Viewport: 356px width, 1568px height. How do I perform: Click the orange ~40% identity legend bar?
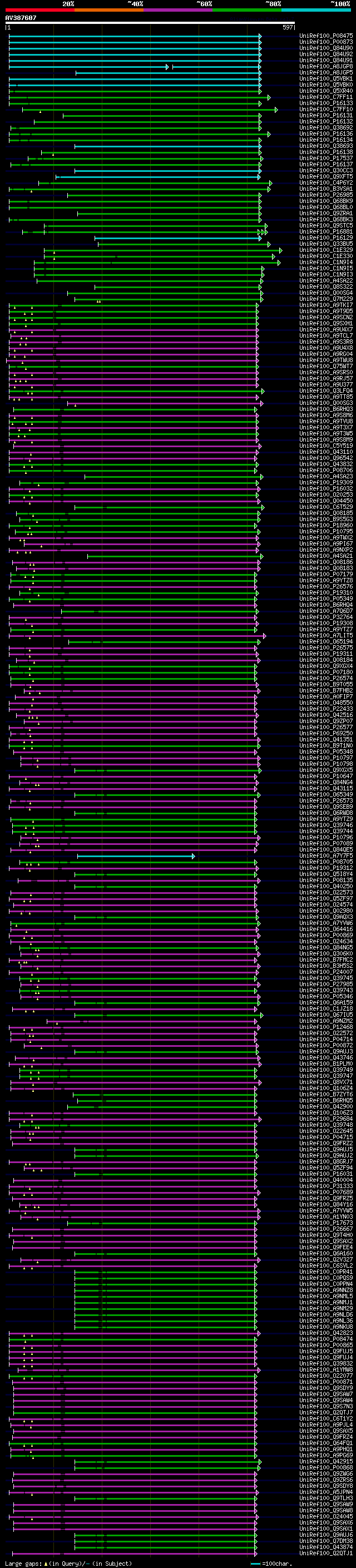109,10
